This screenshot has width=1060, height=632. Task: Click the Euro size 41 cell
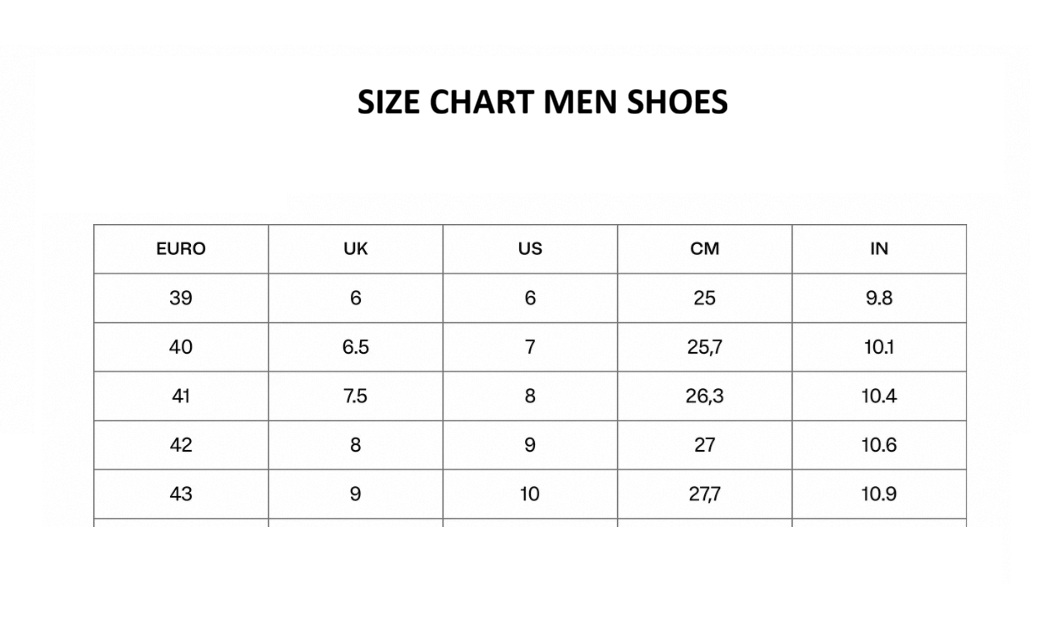(180, 396)
